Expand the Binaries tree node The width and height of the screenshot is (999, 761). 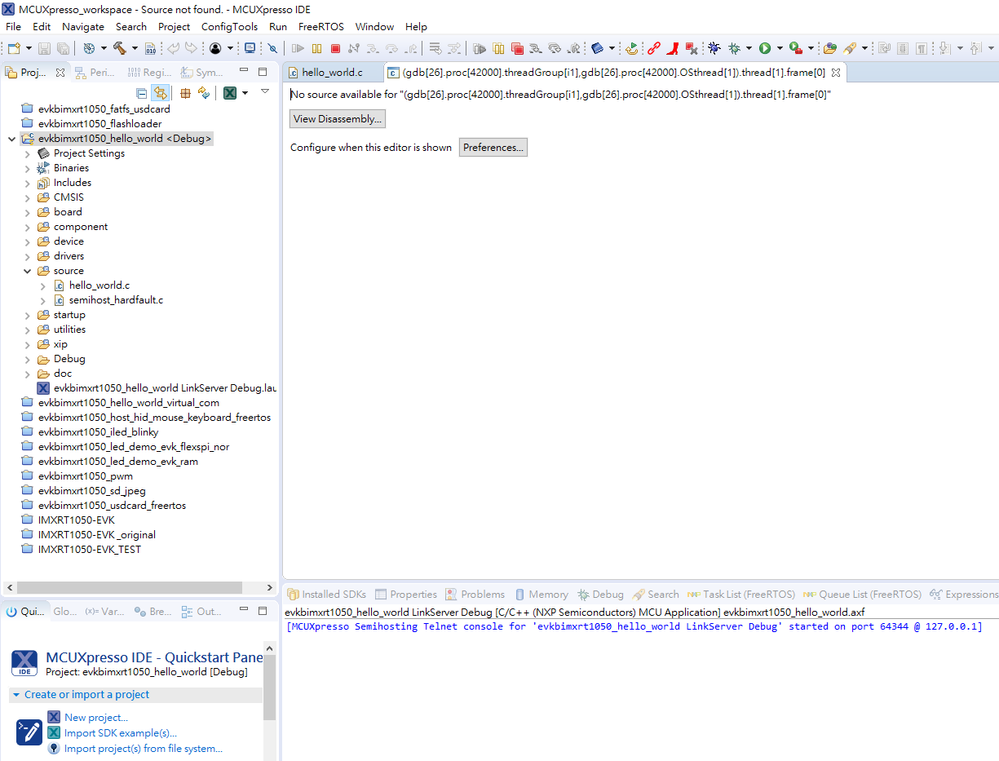[x=27, y=168]
